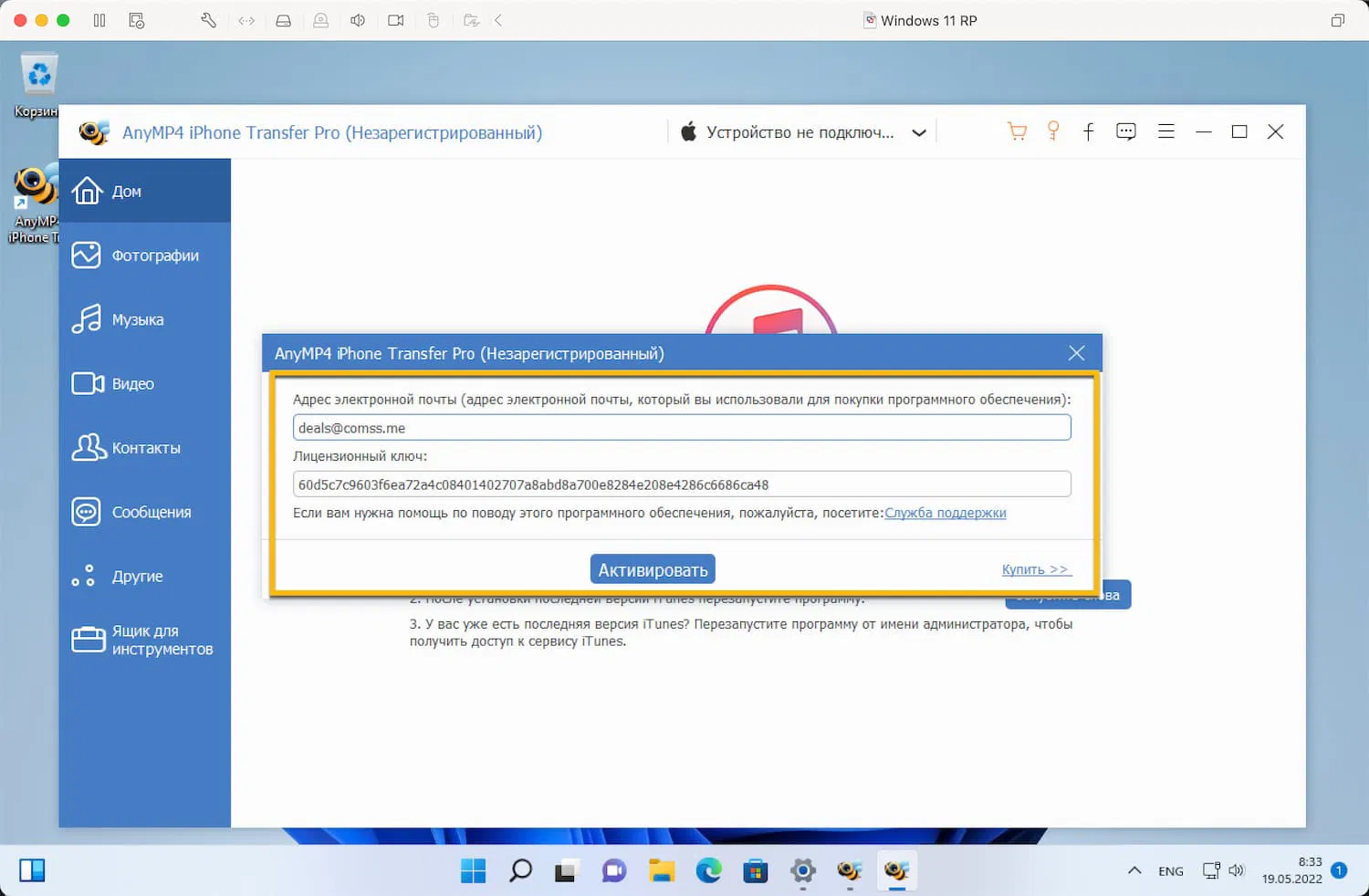Switch to the Фотографии section

pyautogui.click(x=86, y=255)
